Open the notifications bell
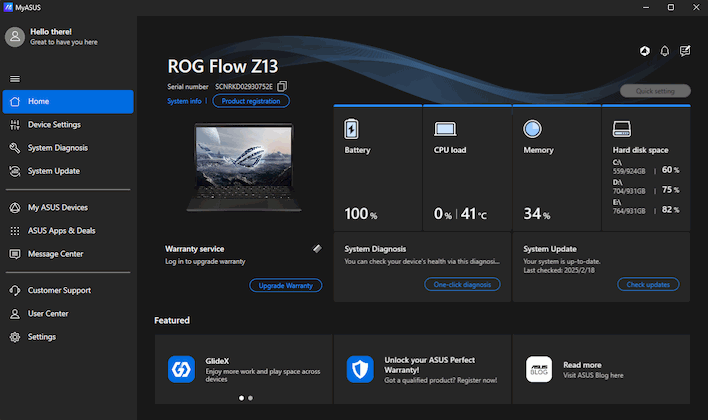Screen dimensions: 708x420 coord(665,51)
